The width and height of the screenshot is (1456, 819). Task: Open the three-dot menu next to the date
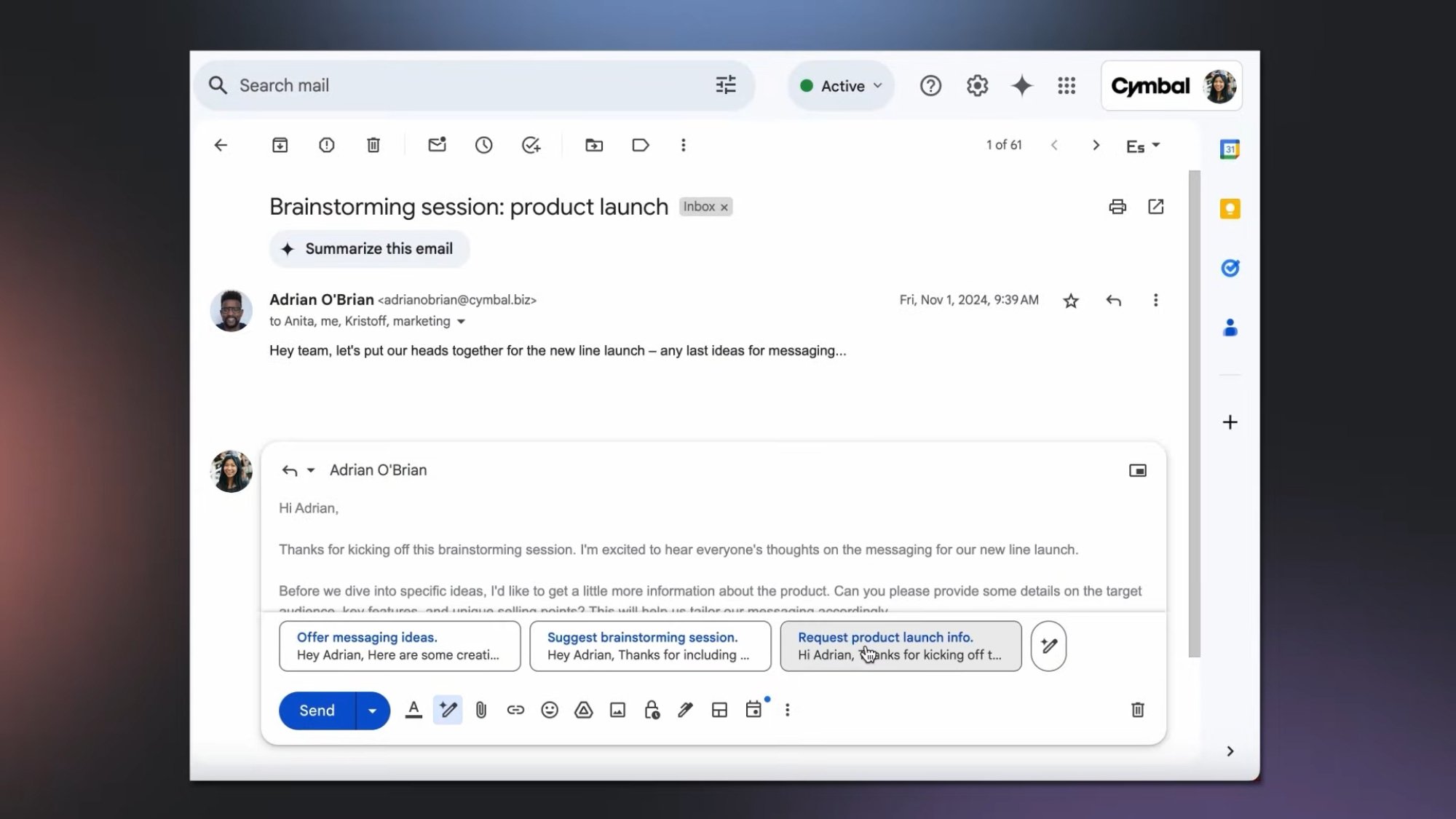tap(1155, 299)
